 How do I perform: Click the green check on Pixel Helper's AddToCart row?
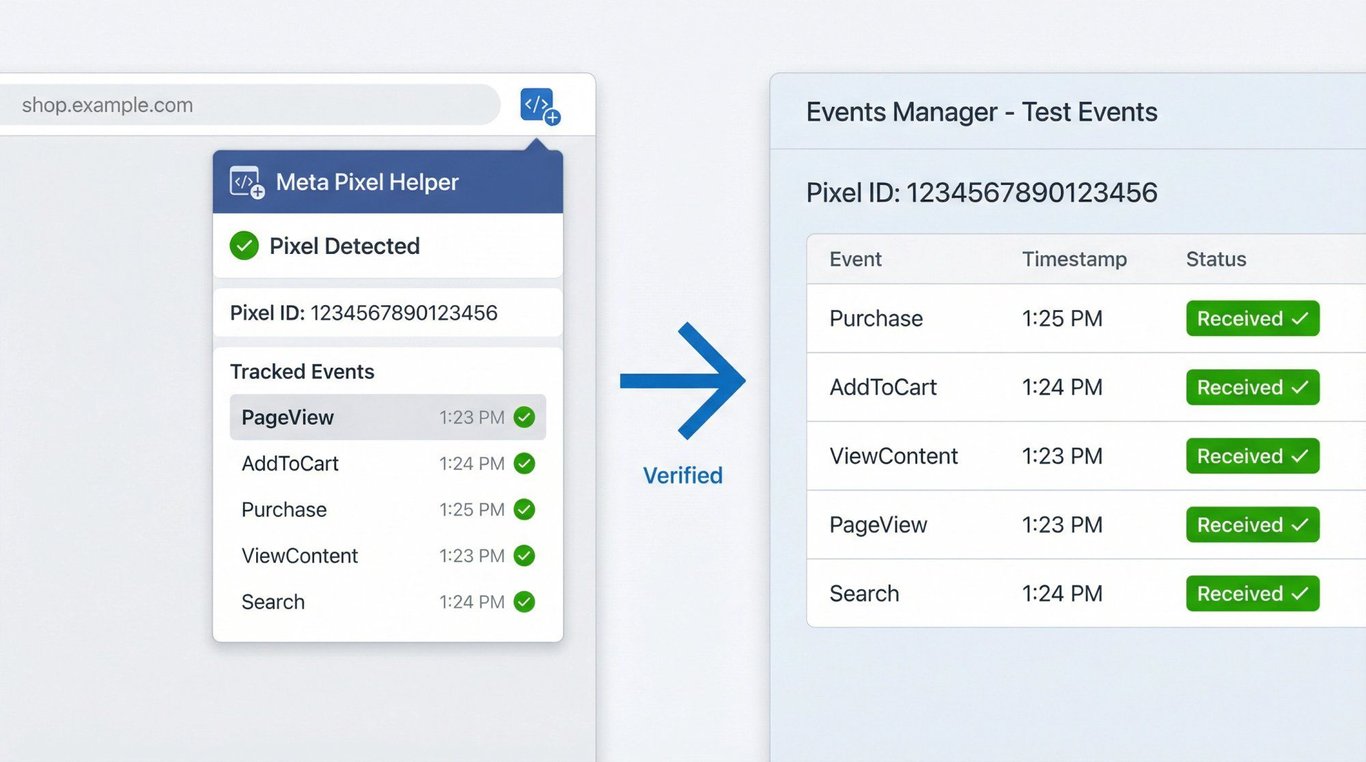pyautogui.click(x=524, y=464)
